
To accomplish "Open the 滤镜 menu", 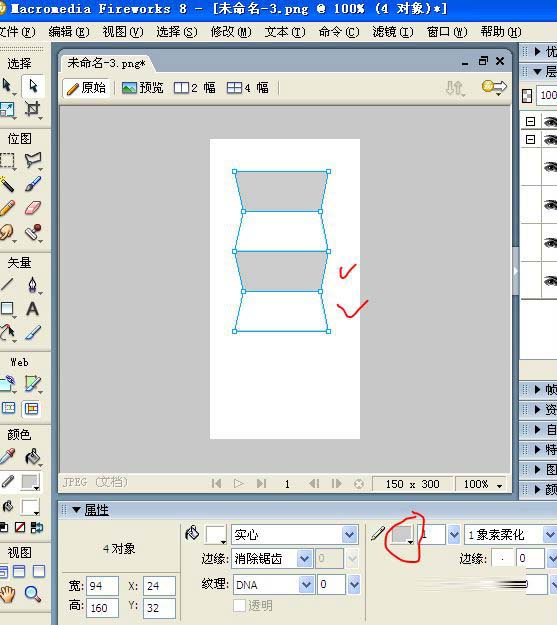I will point(393,31).
